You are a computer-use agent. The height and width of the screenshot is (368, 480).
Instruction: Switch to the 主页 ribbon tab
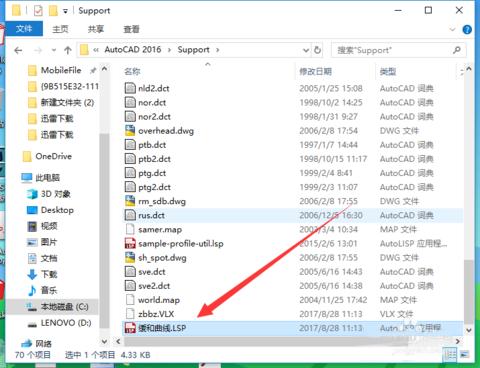tap(60, 29)
